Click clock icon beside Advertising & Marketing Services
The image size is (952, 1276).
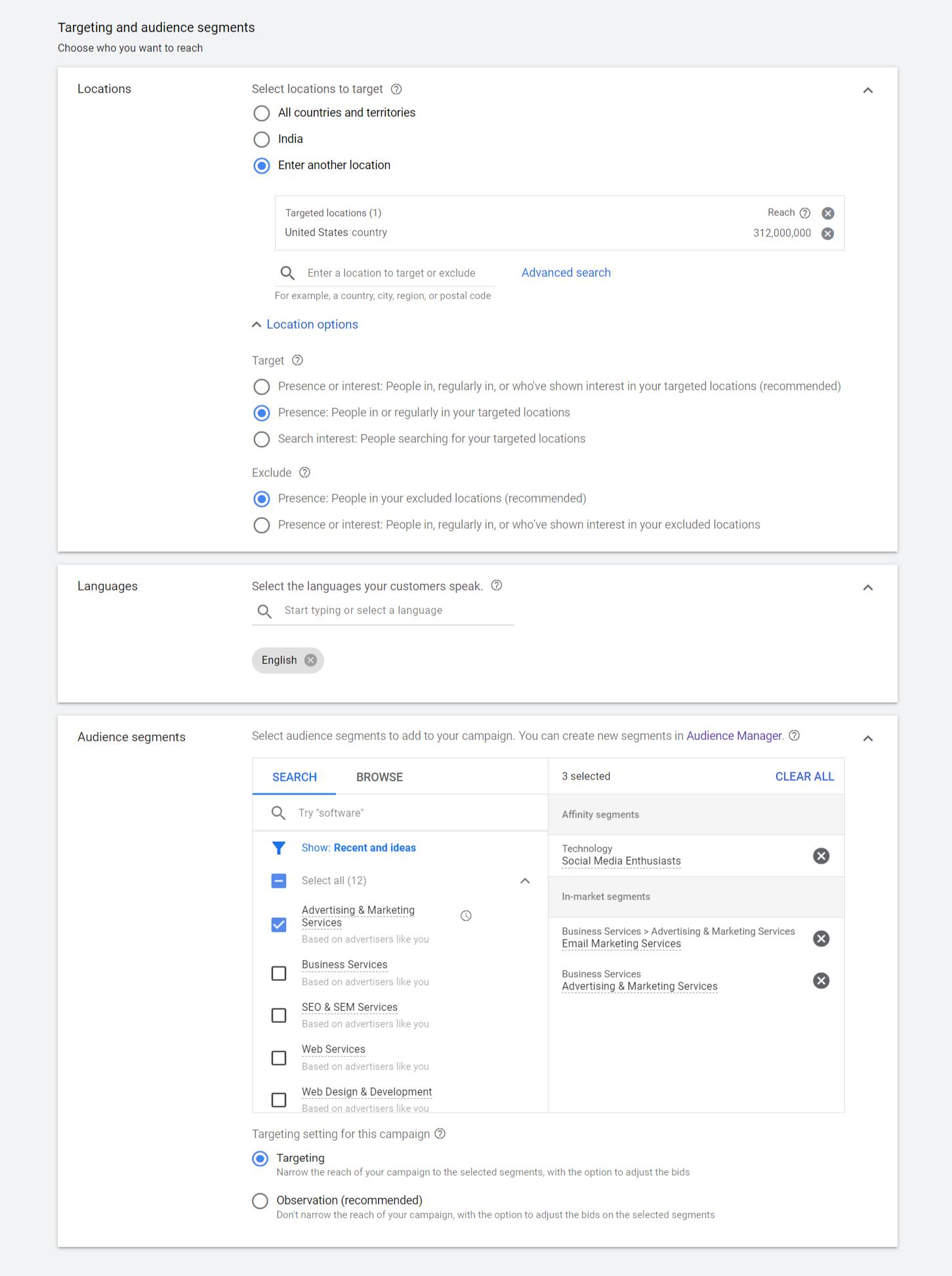466,916
